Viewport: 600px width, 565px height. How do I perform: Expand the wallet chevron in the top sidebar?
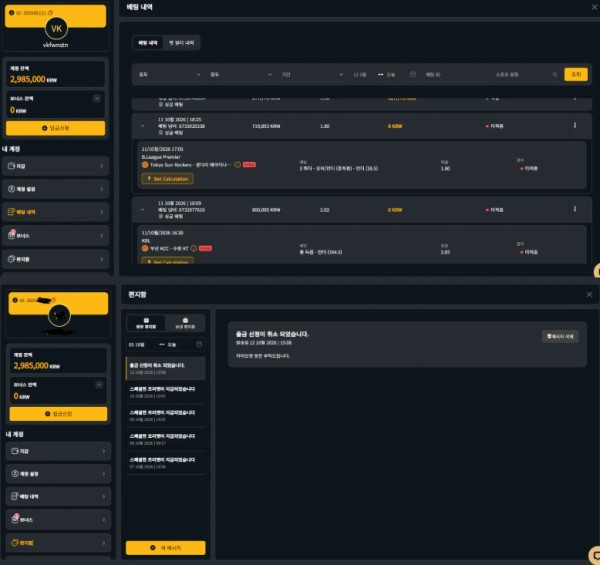pos(101,166)
